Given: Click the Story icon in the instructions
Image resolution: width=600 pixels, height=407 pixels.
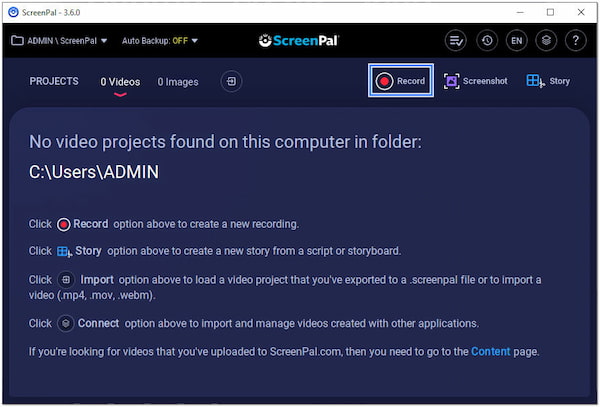Looking at the screenshot, I should 64,252.
